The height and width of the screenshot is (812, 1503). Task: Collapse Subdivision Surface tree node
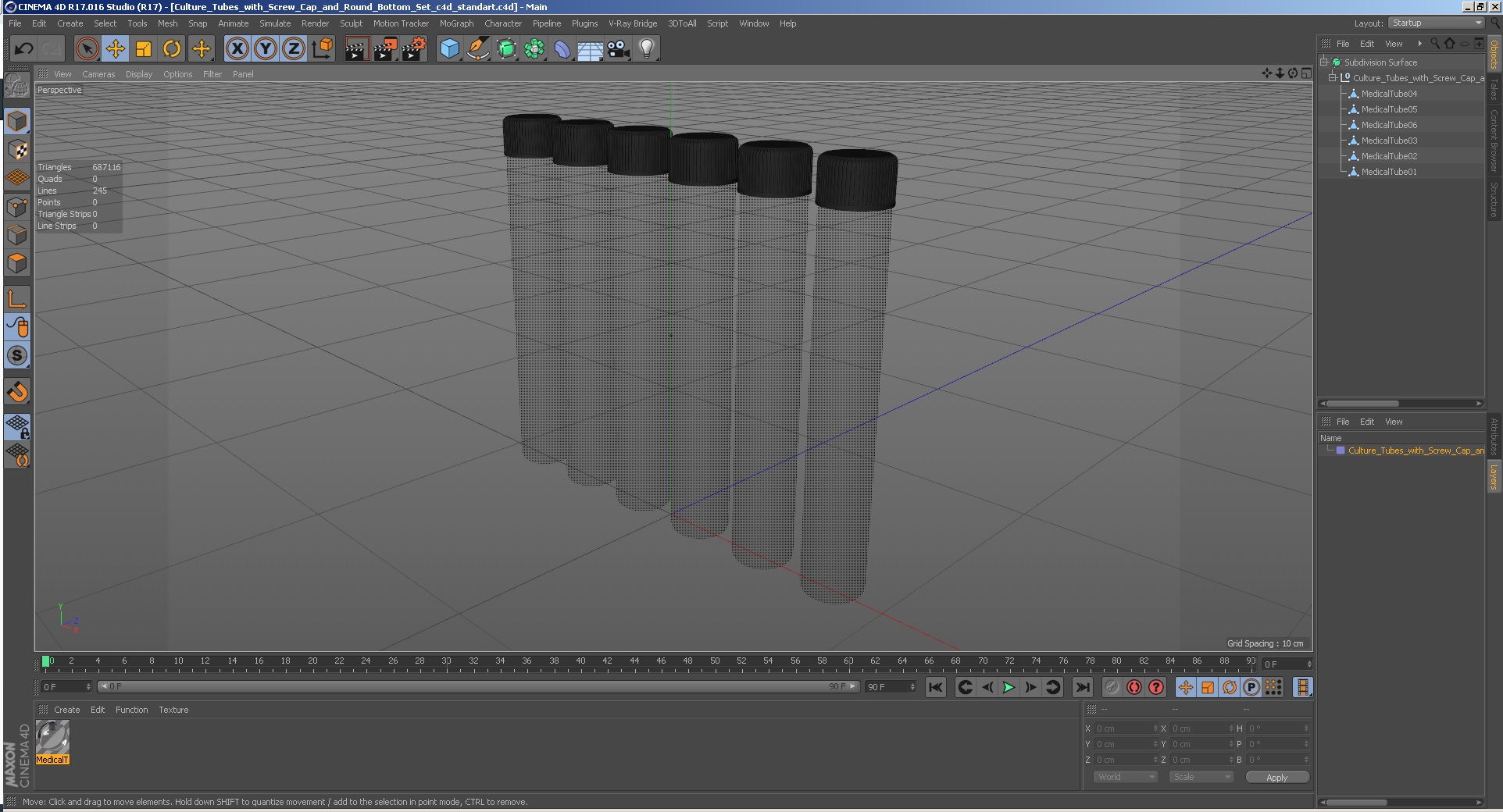coord(1324,62)
